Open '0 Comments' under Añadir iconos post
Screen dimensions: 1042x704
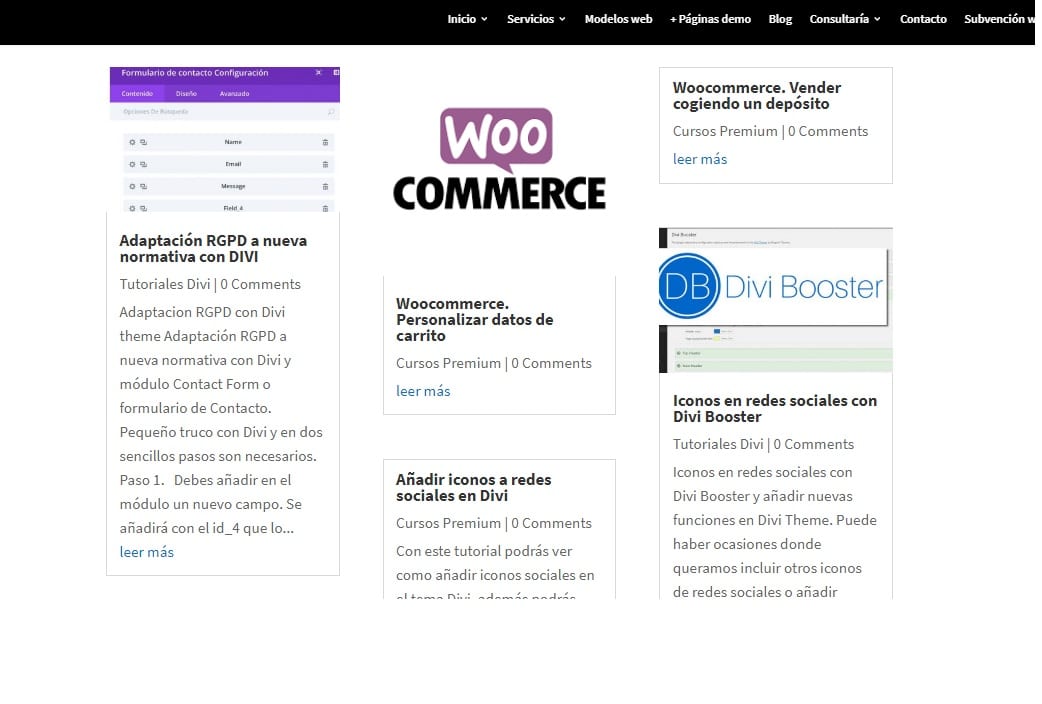tap(551, 523)
